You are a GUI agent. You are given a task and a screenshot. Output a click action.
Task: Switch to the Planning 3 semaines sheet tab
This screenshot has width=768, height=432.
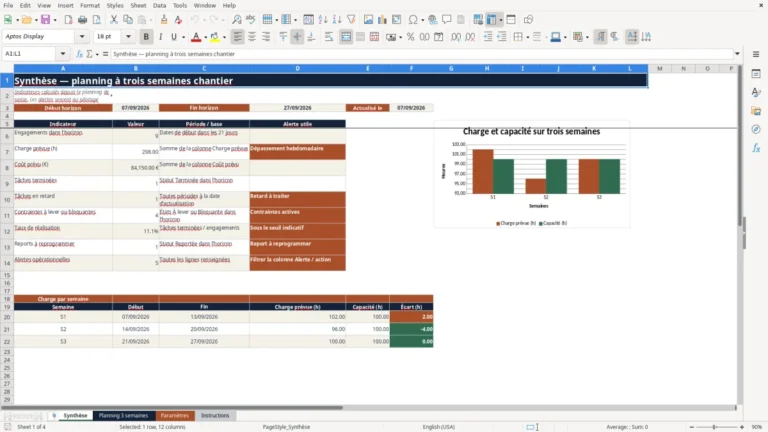click(123, 415)
